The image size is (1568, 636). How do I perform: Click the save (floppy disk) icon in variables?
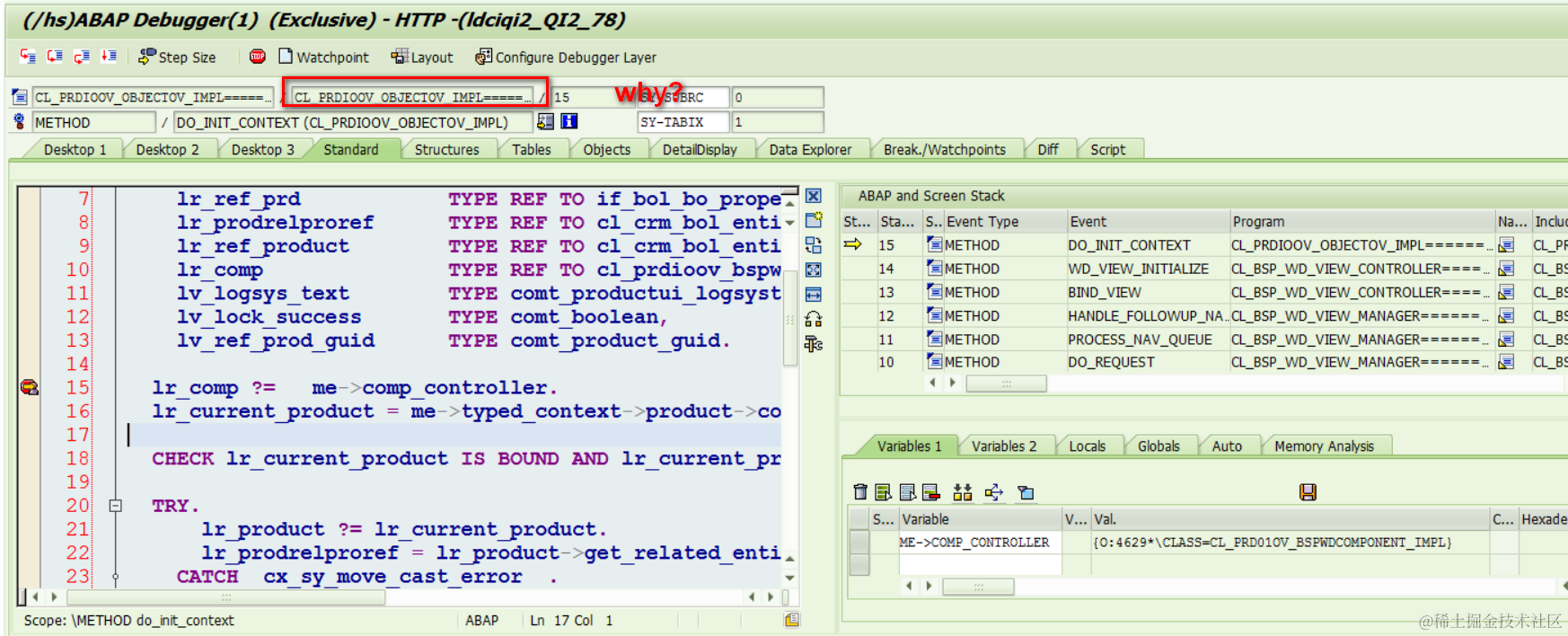[x=1308, y=491]
